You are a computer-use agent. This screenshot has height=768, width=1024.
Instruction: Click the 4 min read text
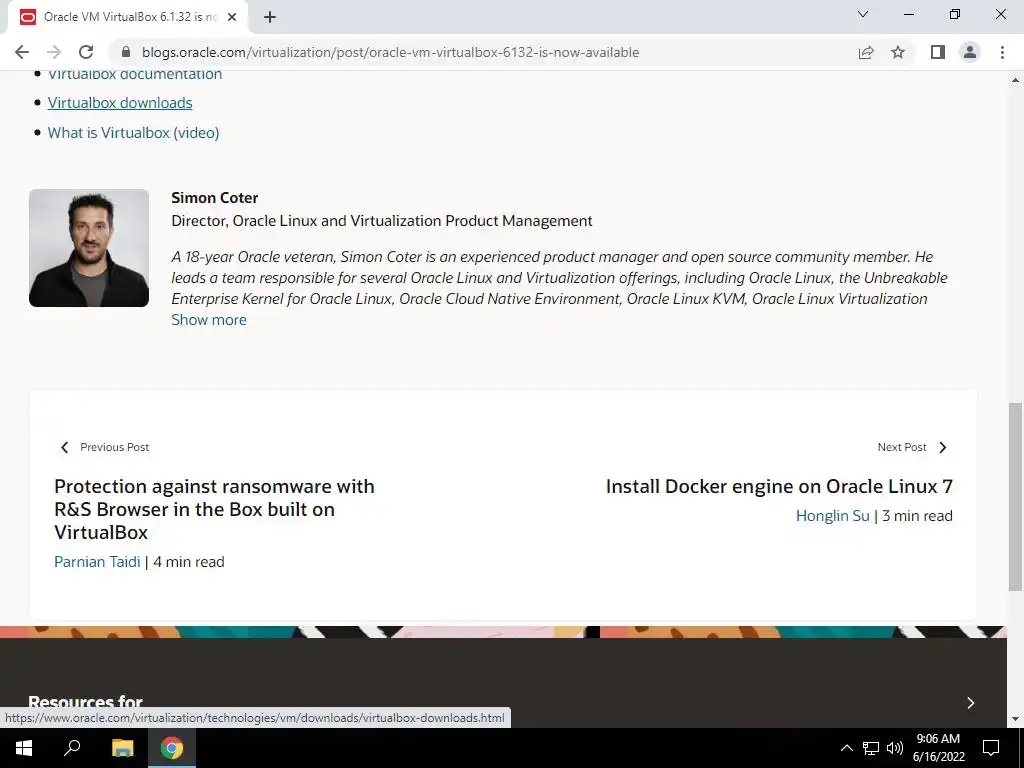click(x=189, y=562)
